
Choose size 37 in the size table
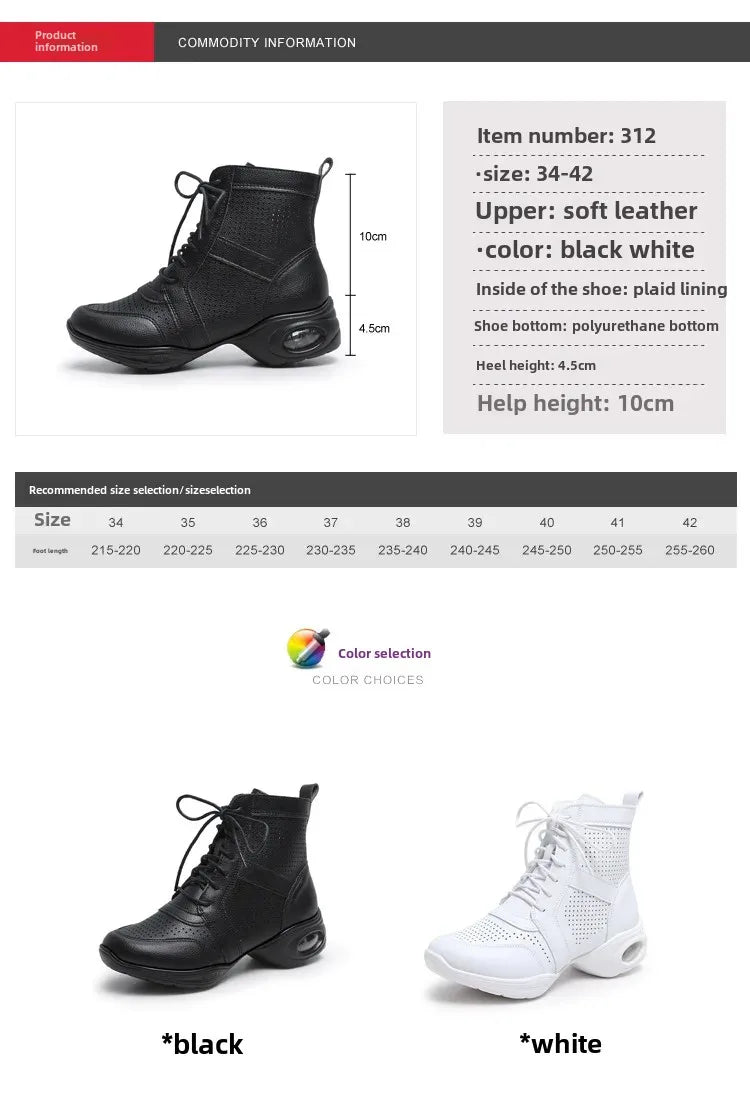coord(331,523)
